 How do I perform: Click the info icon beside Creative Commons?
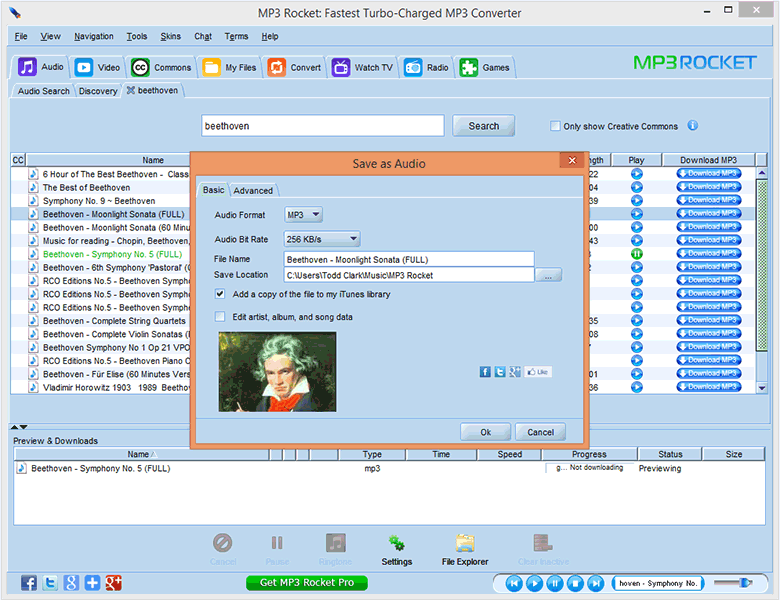pyautogui.click(x=692, y=126)
